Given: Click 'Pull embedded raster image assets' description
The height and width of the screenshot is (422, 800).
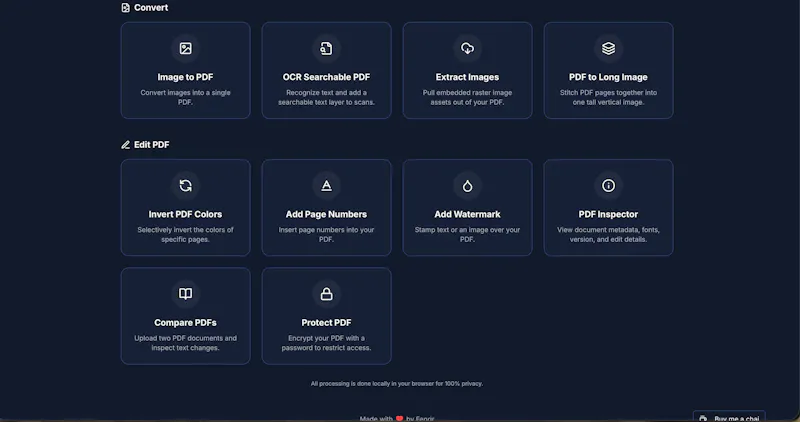Looking at the screenshot, I should tap(467, 97).
